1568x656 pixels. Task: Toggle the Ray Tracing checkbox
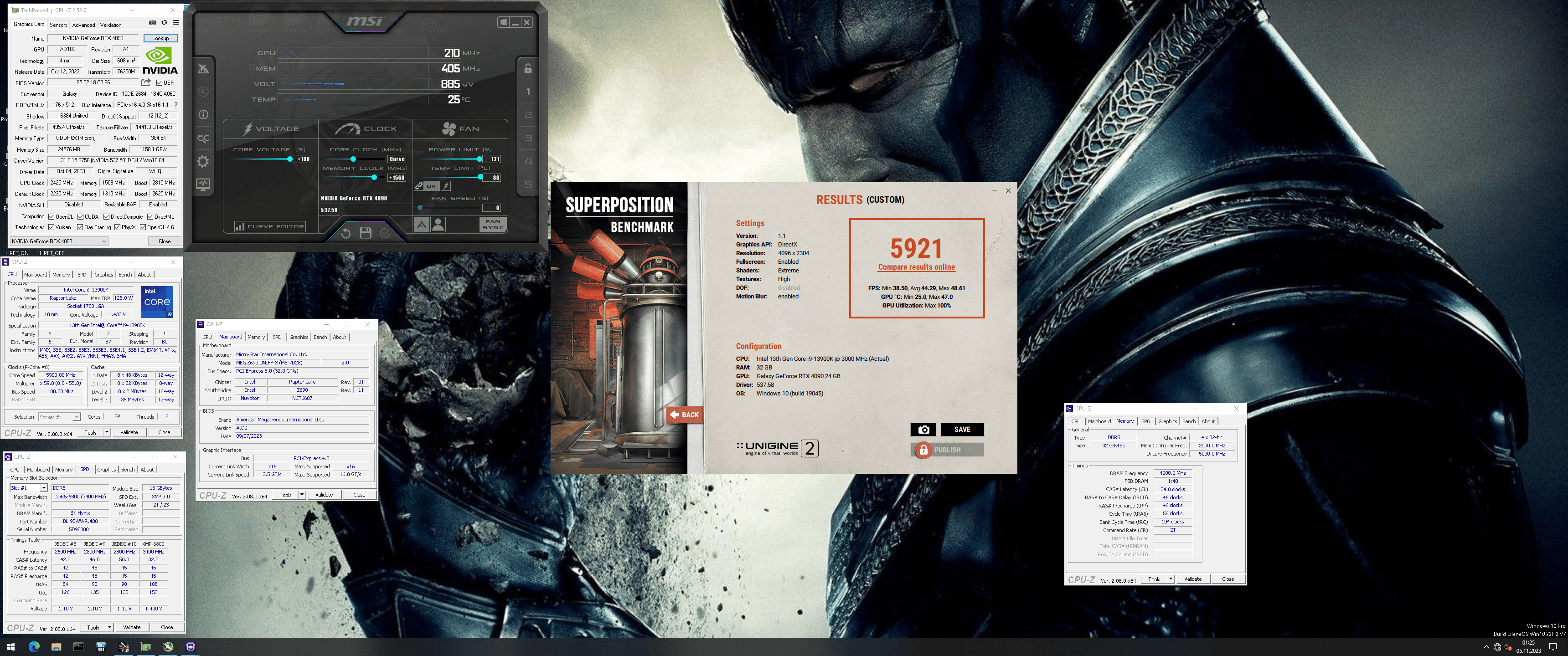(80, 228)
